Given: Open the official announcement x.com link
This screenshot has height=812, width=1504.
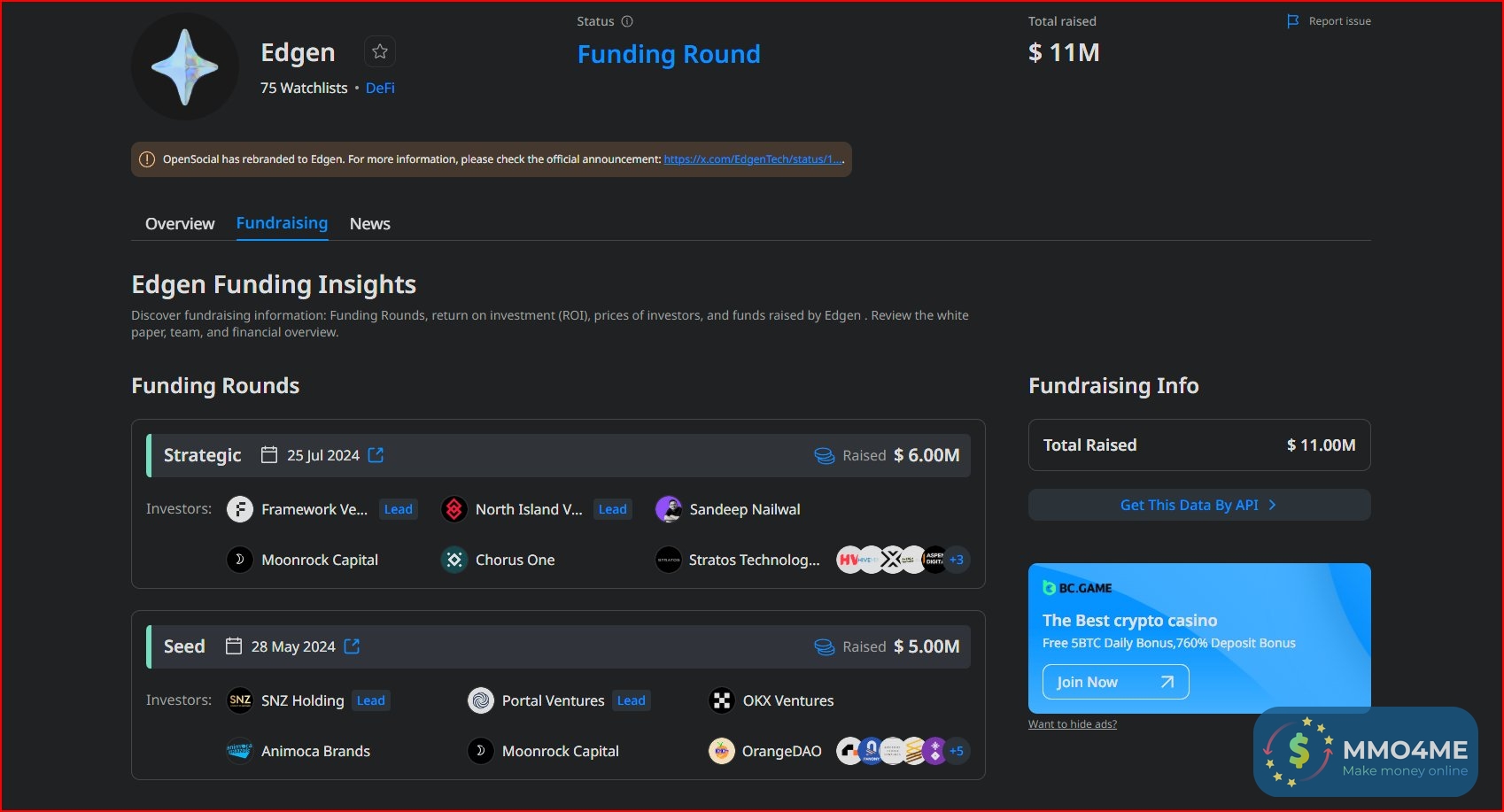Looking at the screenshot, I should click(x=754, y=159).
